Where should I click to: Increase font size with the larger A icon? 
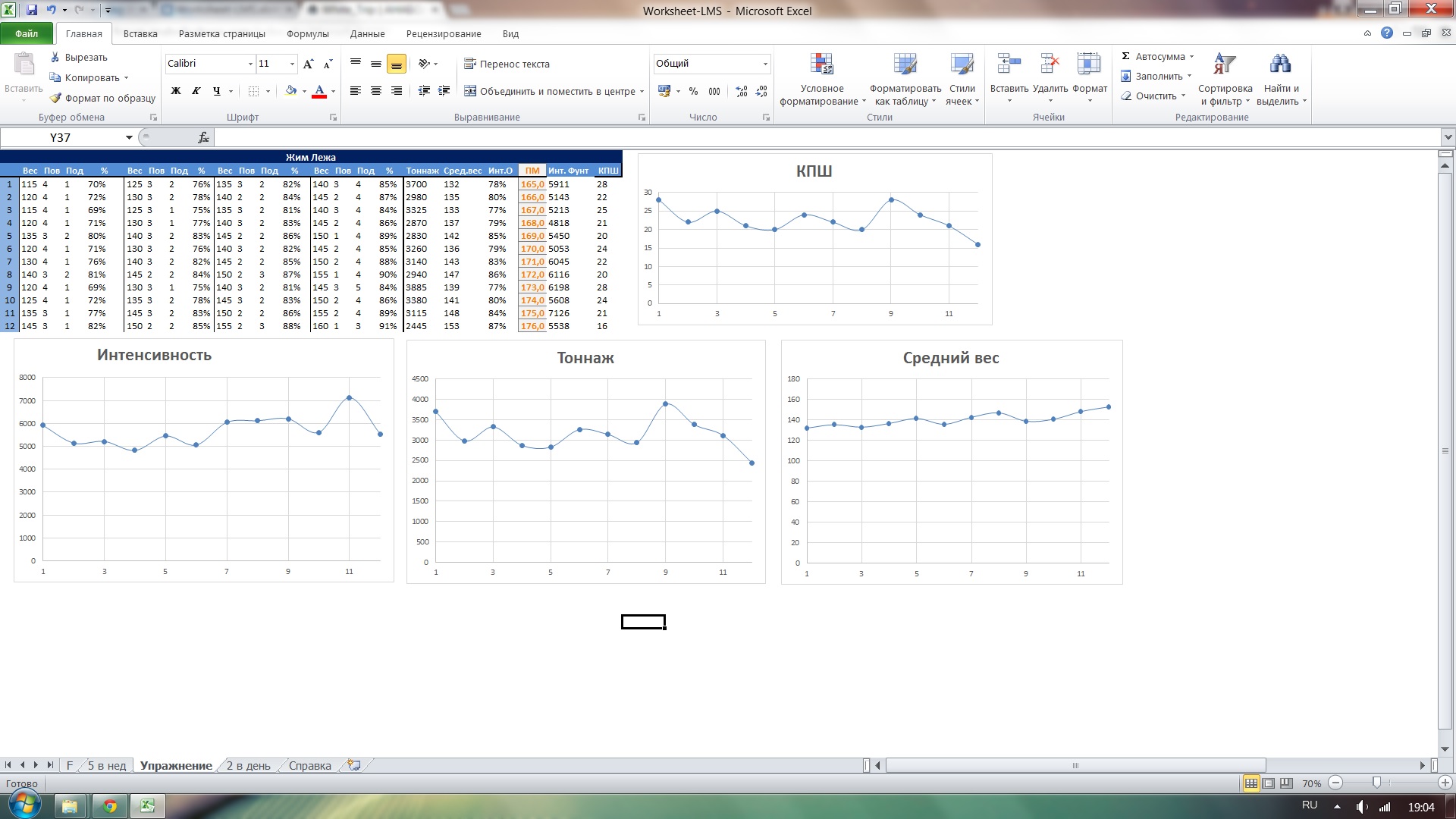click(308, 64)
